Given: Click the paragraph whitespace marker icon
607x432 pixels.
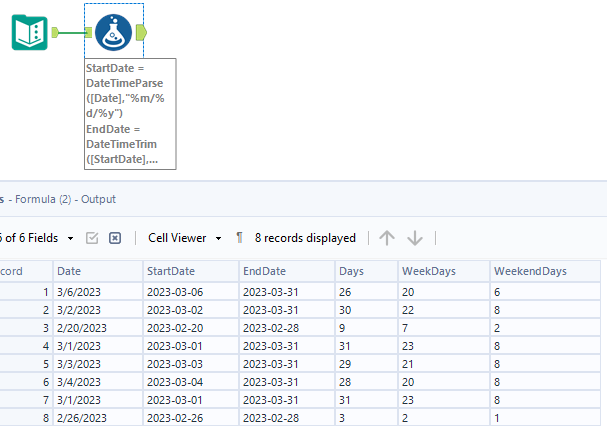Looking at the screenshot, I should click(240, 238).
